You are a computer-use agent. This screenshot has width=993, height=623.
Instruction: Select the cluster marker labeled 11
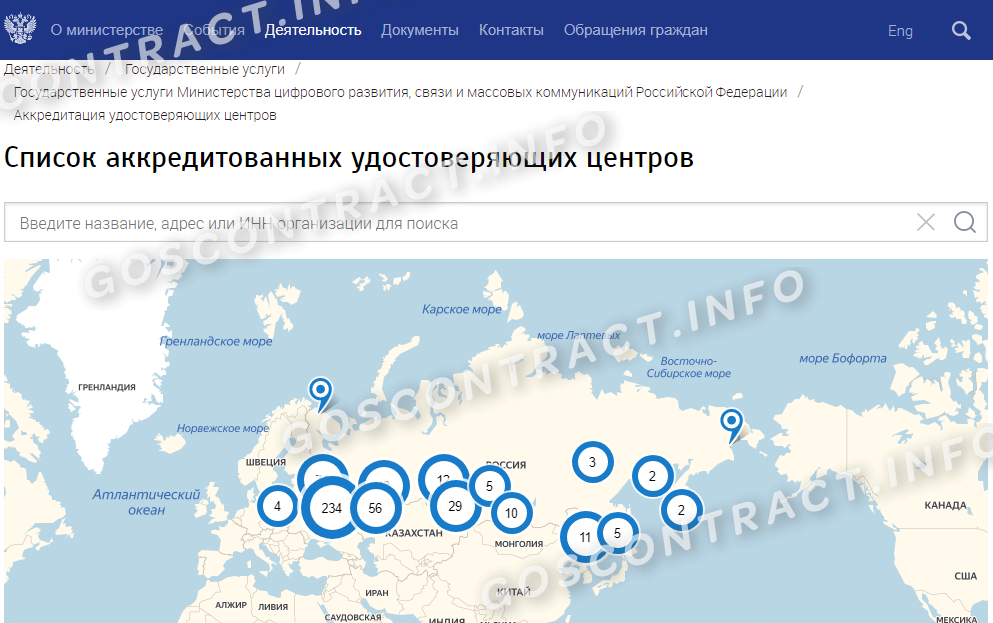585,537
